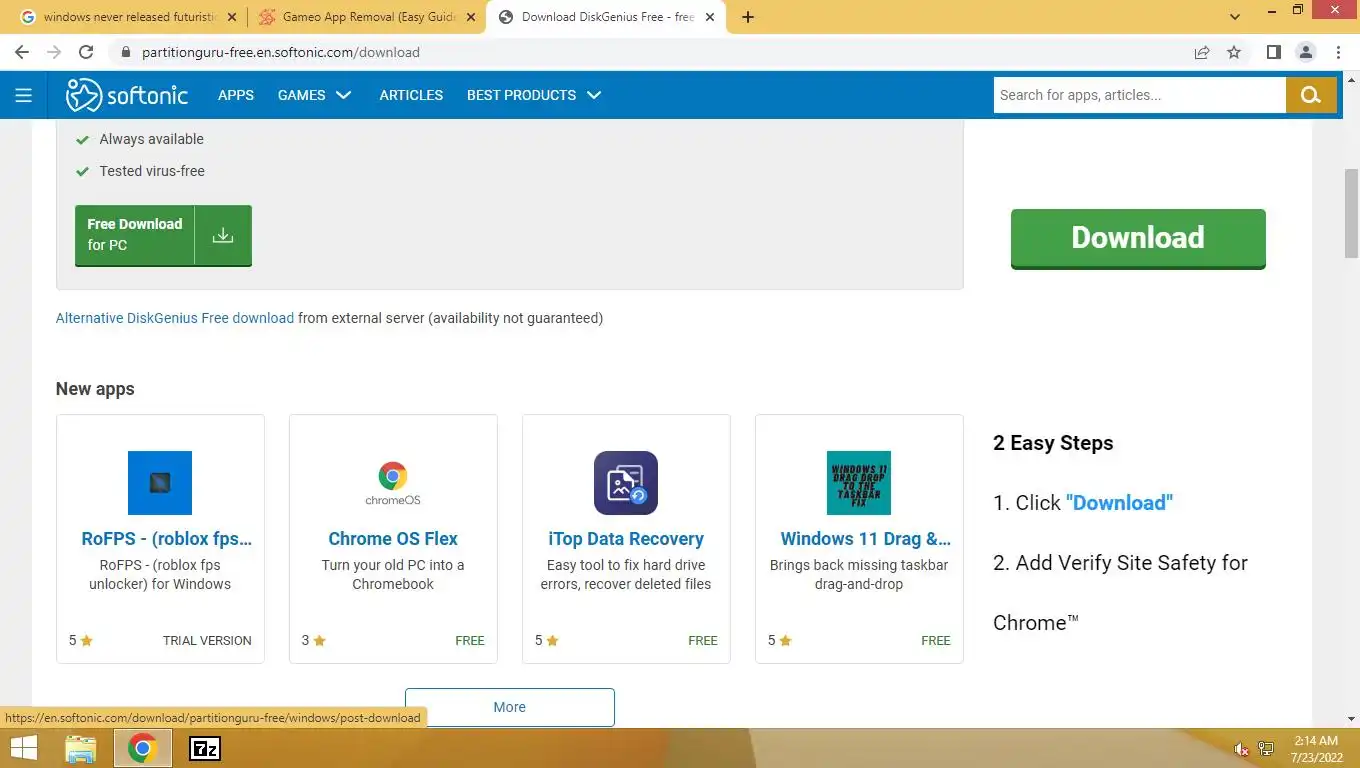
Task: Open RoFPS - (roblox fps... title link
Action: pos(167,538)
